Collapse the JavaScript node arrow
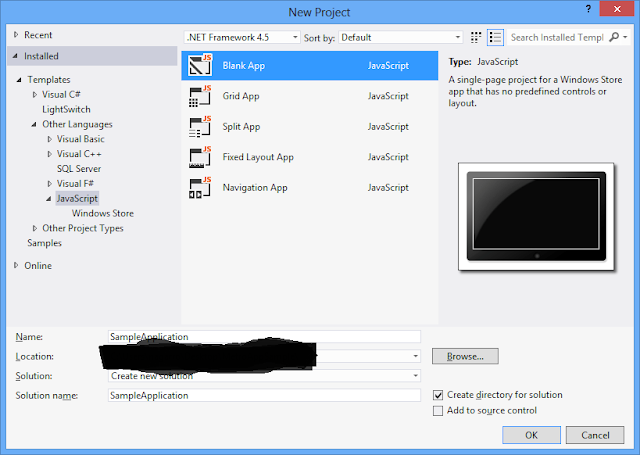Image resolution: width=640 pixels, height=455 pixels. [49, 199]
